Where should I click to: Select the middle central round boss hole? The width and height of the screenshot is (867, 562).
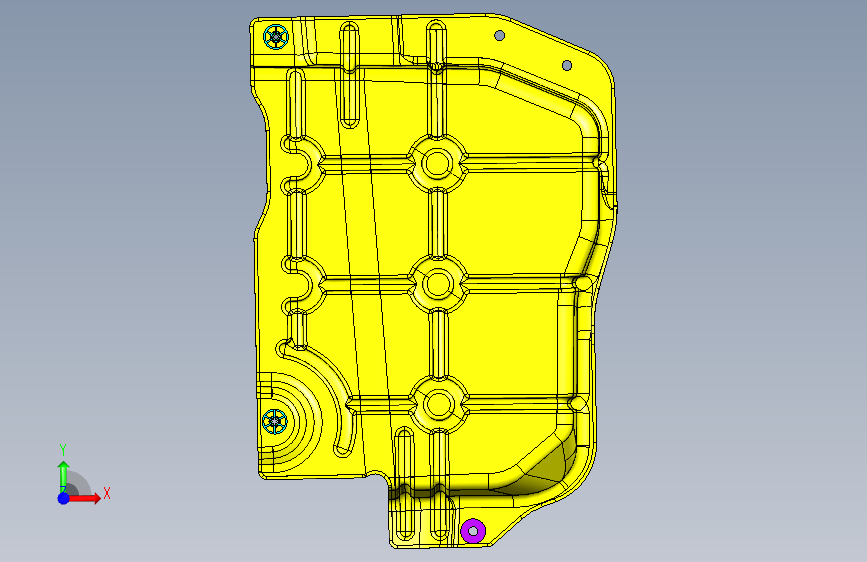[438, 284]
